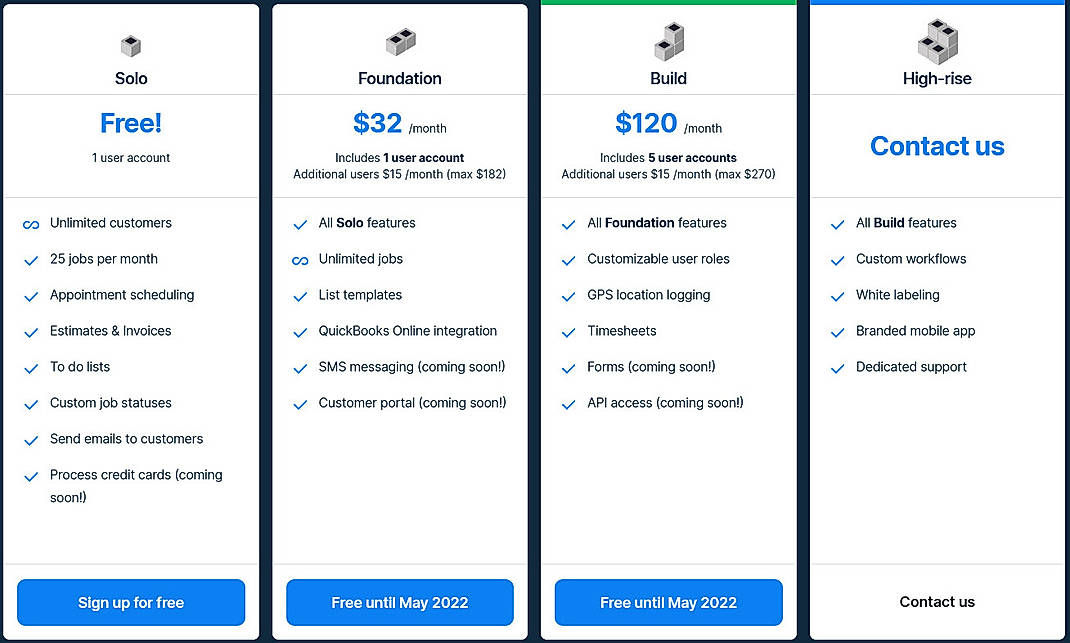The width and height of the screenshot is (1070, 643).
Task: Click the $120 /month price label
Action: click(x=668, y=123)
